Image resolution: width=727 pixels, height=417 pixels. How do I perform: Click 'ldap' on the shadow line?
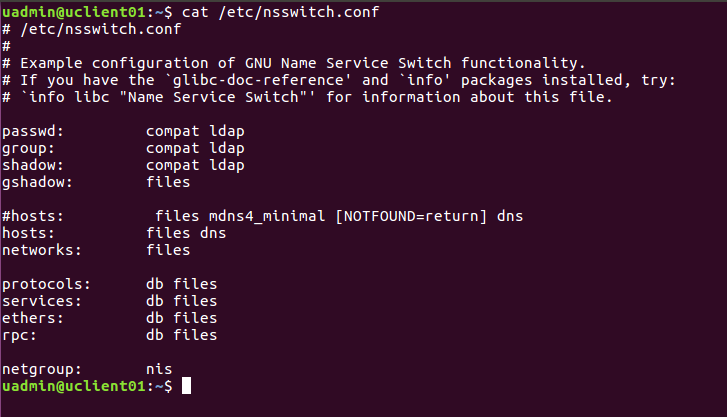pos(227,166)
